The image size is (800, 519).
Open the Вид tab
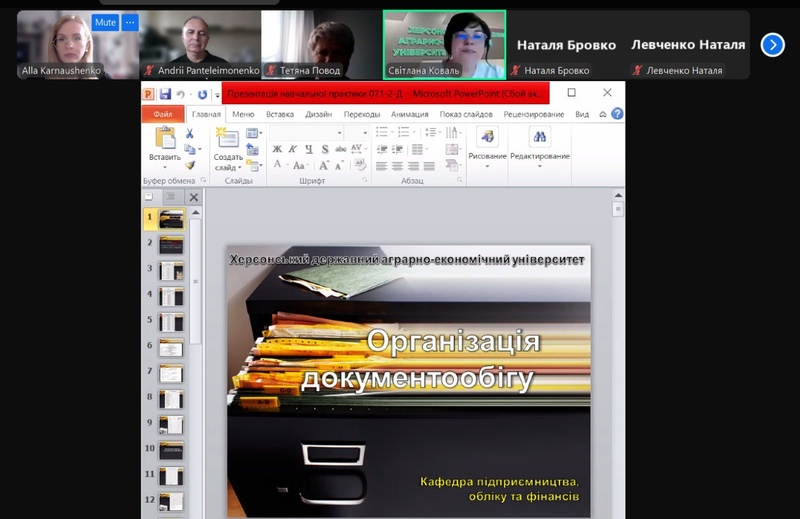pyautogui.click(x=582, y=114)
